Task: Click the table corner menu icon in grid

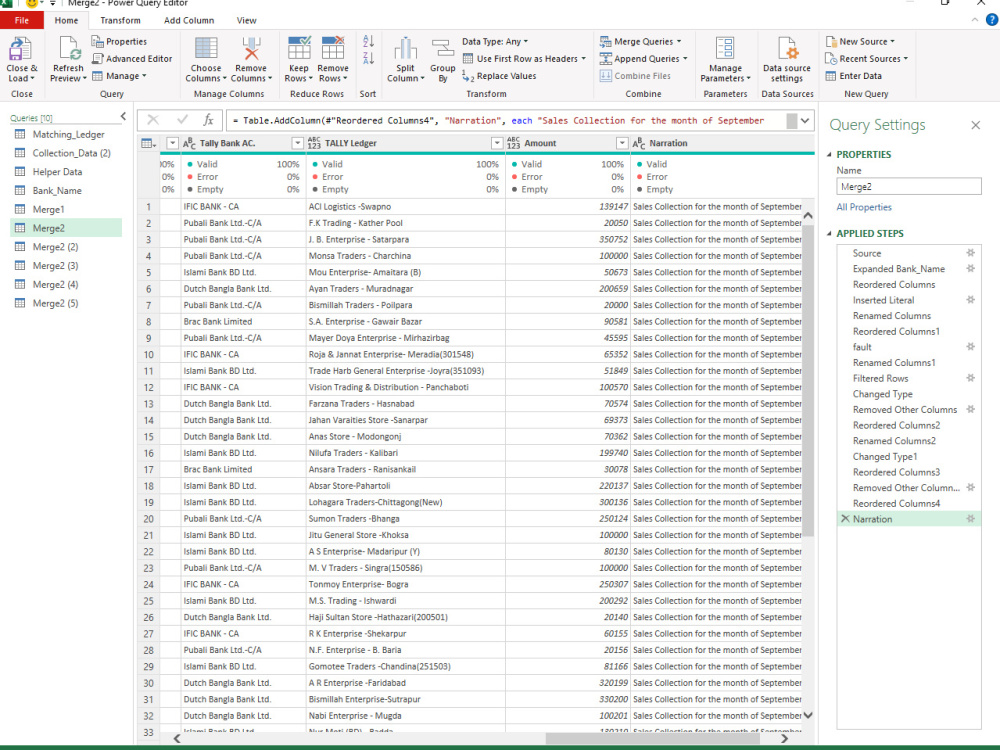Action: [148, 143]
